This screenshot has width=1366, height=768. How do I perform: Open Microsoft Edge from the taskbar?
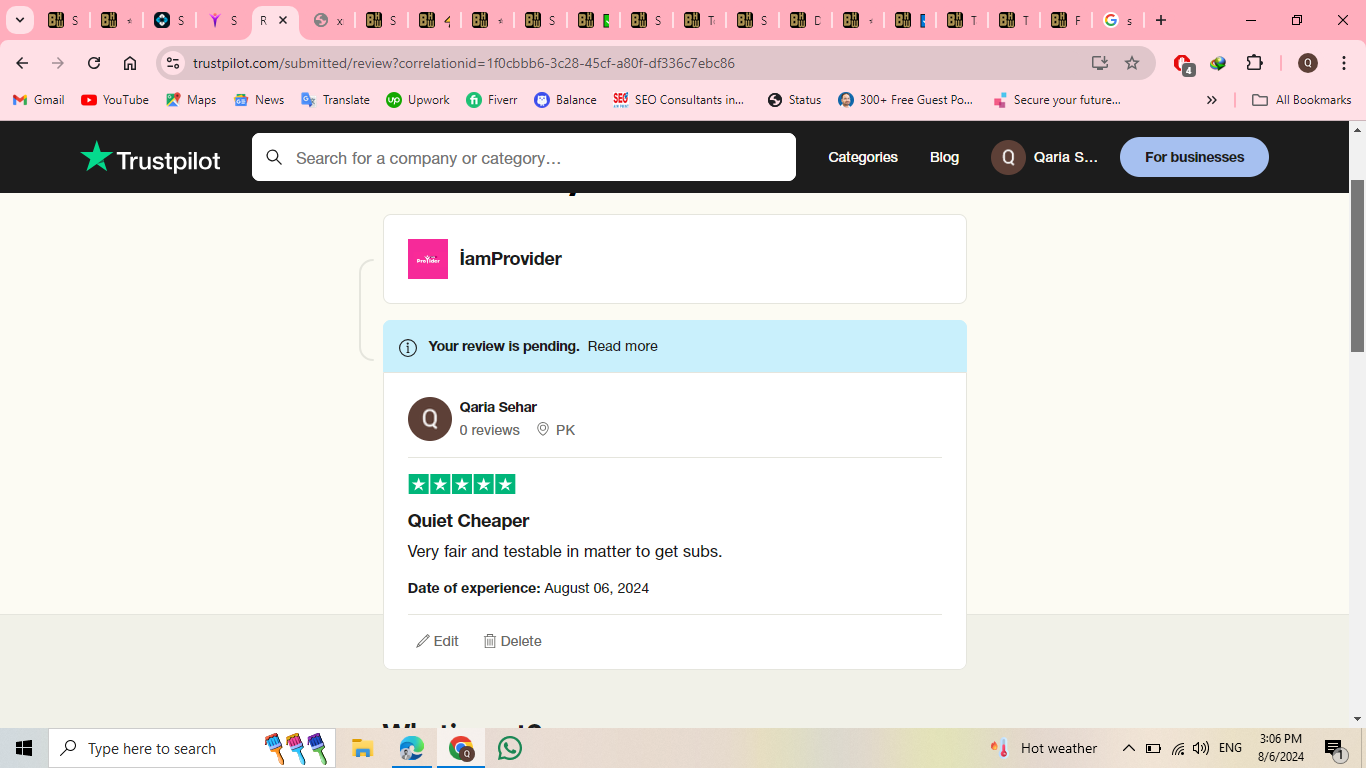pos(411,748)
